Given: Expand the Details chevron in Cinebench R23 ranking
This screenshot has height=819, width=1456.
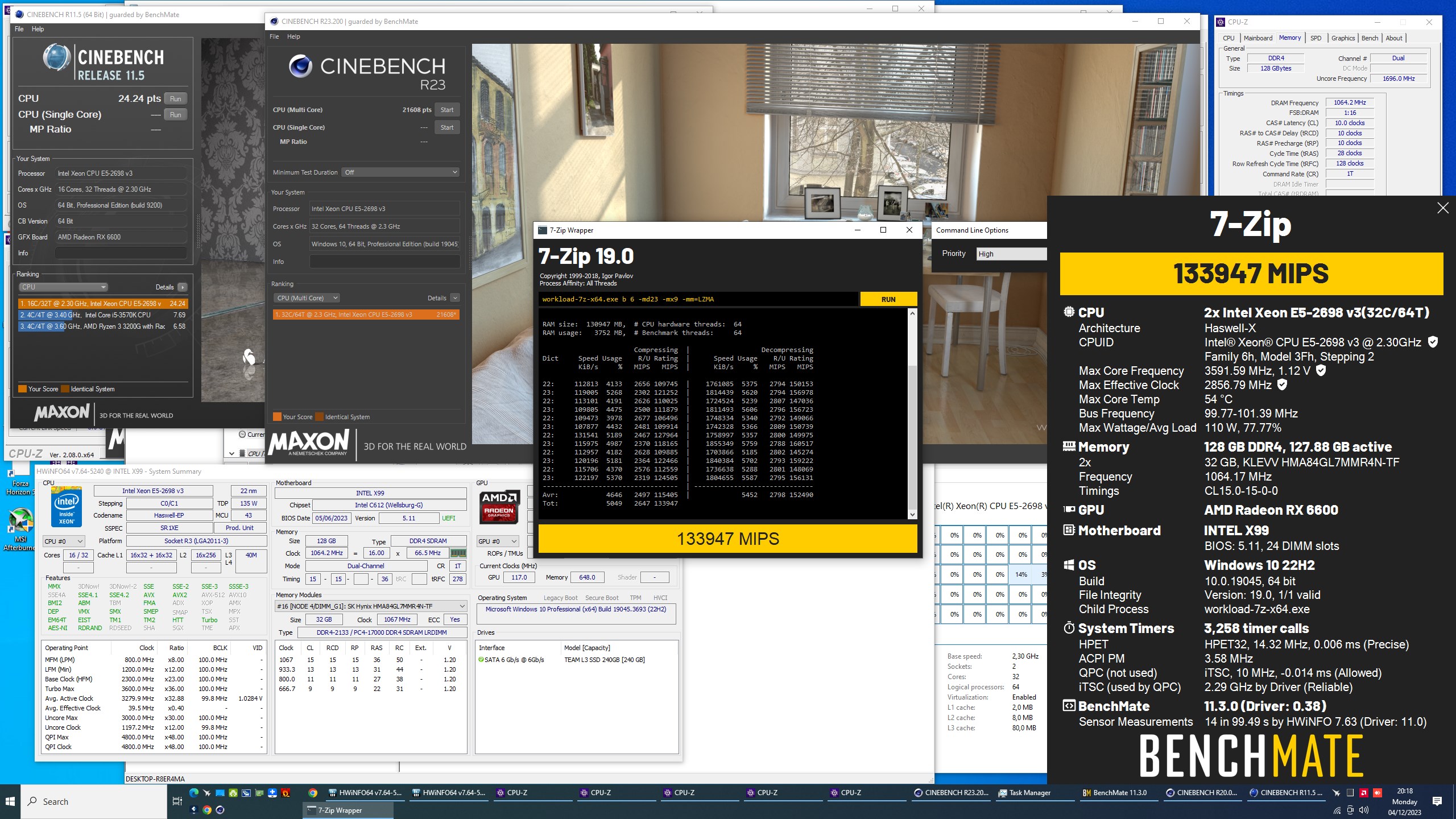Looking at the screenshot, I should pos(454,298).
